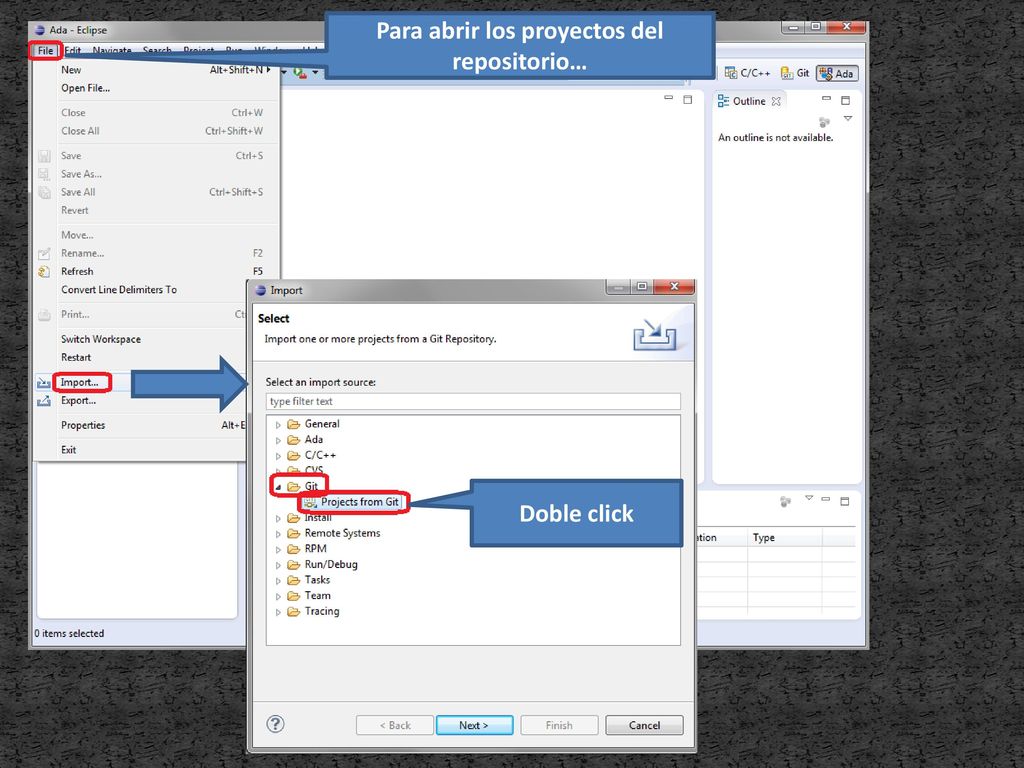Click the Back button
Image resolution: width=1024 pixels, height=768 pixels.
pyautogui.click(x=395, y=725)
